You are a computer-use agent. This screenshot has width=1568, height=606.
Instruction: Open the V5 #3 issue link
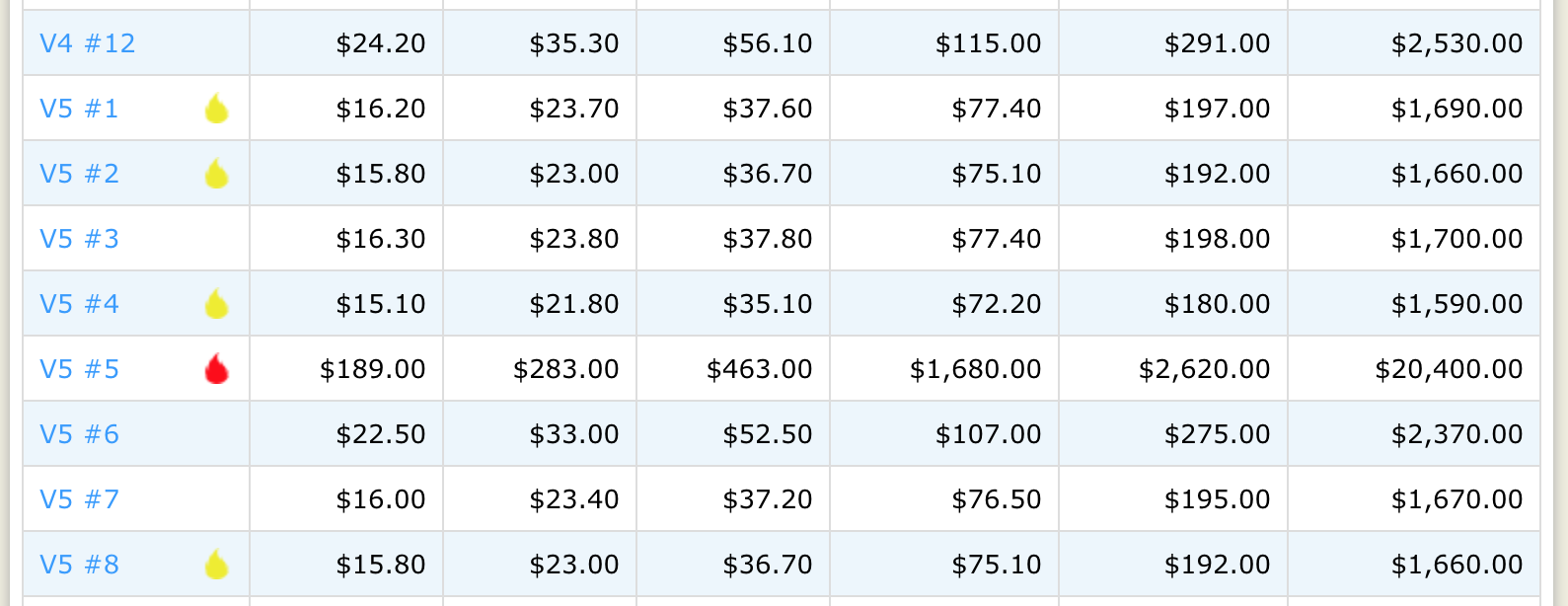point(79,239)
